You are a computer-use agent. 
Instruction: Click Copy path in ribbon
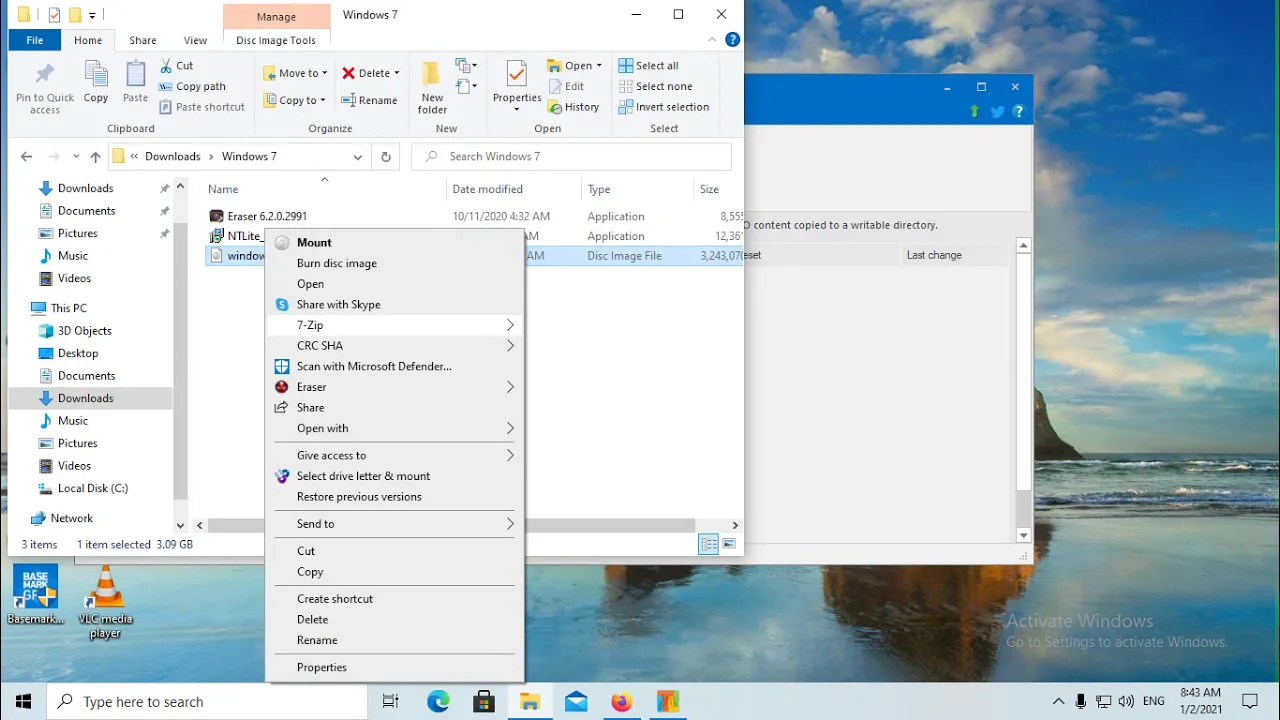click(193, 86)
